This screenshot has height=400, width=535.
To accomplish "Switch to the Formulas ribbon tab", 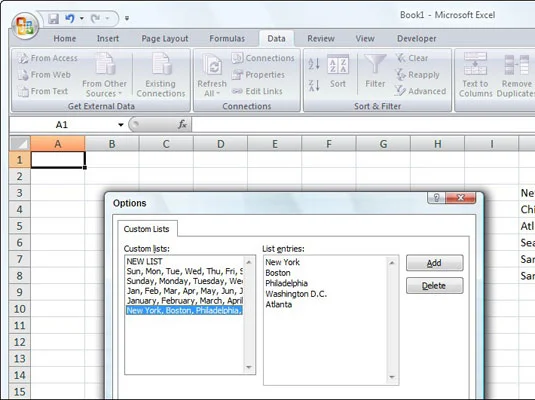I will (x=227, y=39).
